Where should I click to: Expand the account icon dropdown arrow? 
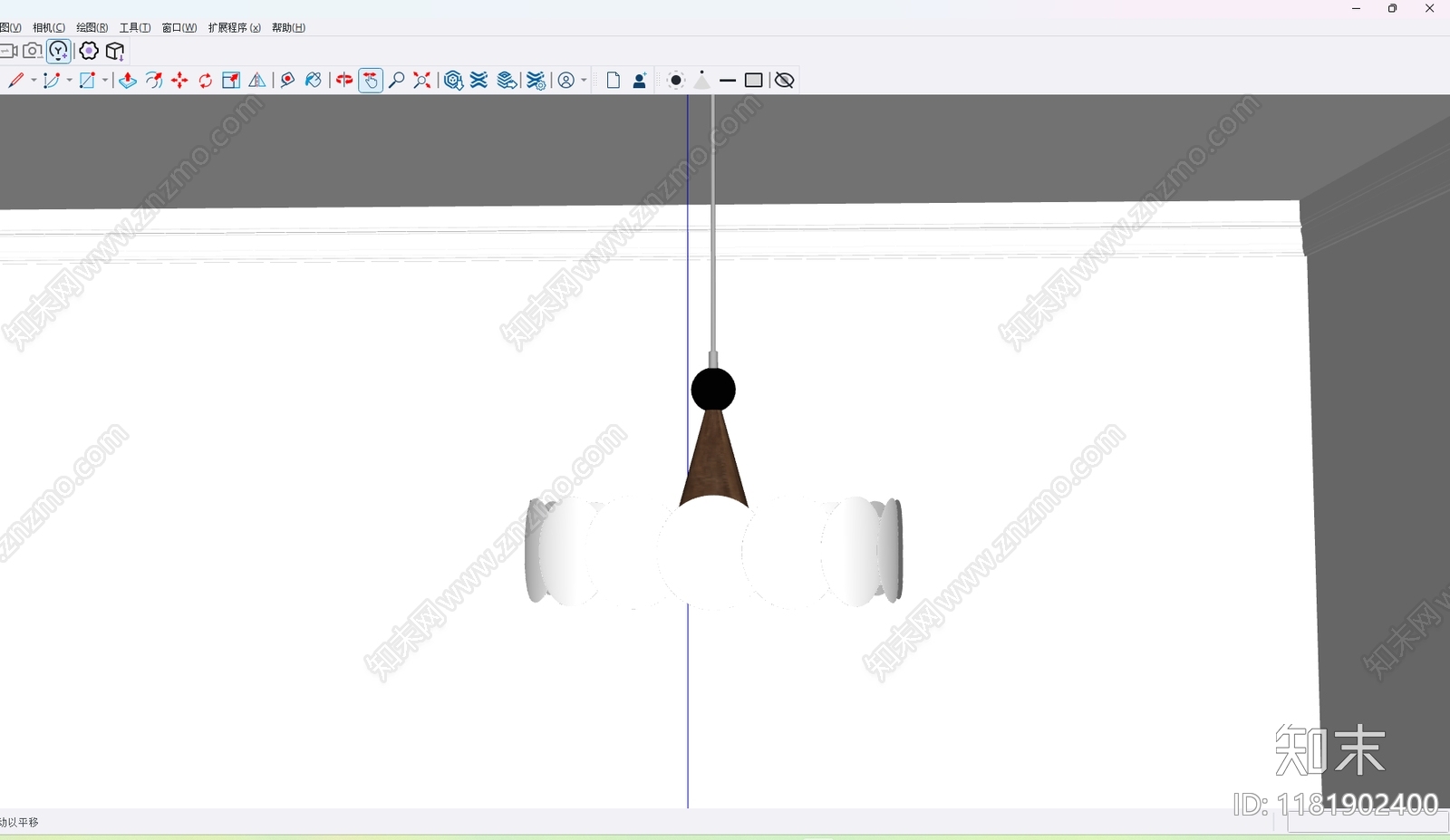584,81
